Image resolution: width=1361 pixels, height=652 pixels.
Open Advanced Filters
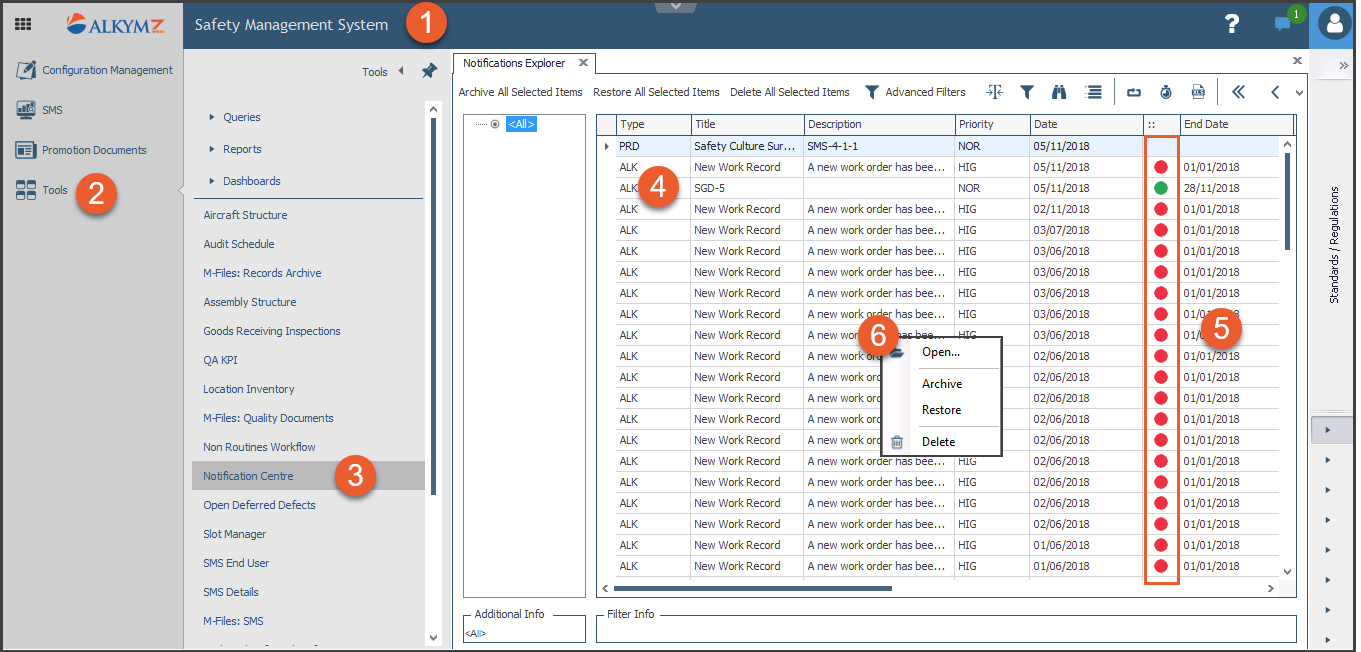[x=925, y=92]
